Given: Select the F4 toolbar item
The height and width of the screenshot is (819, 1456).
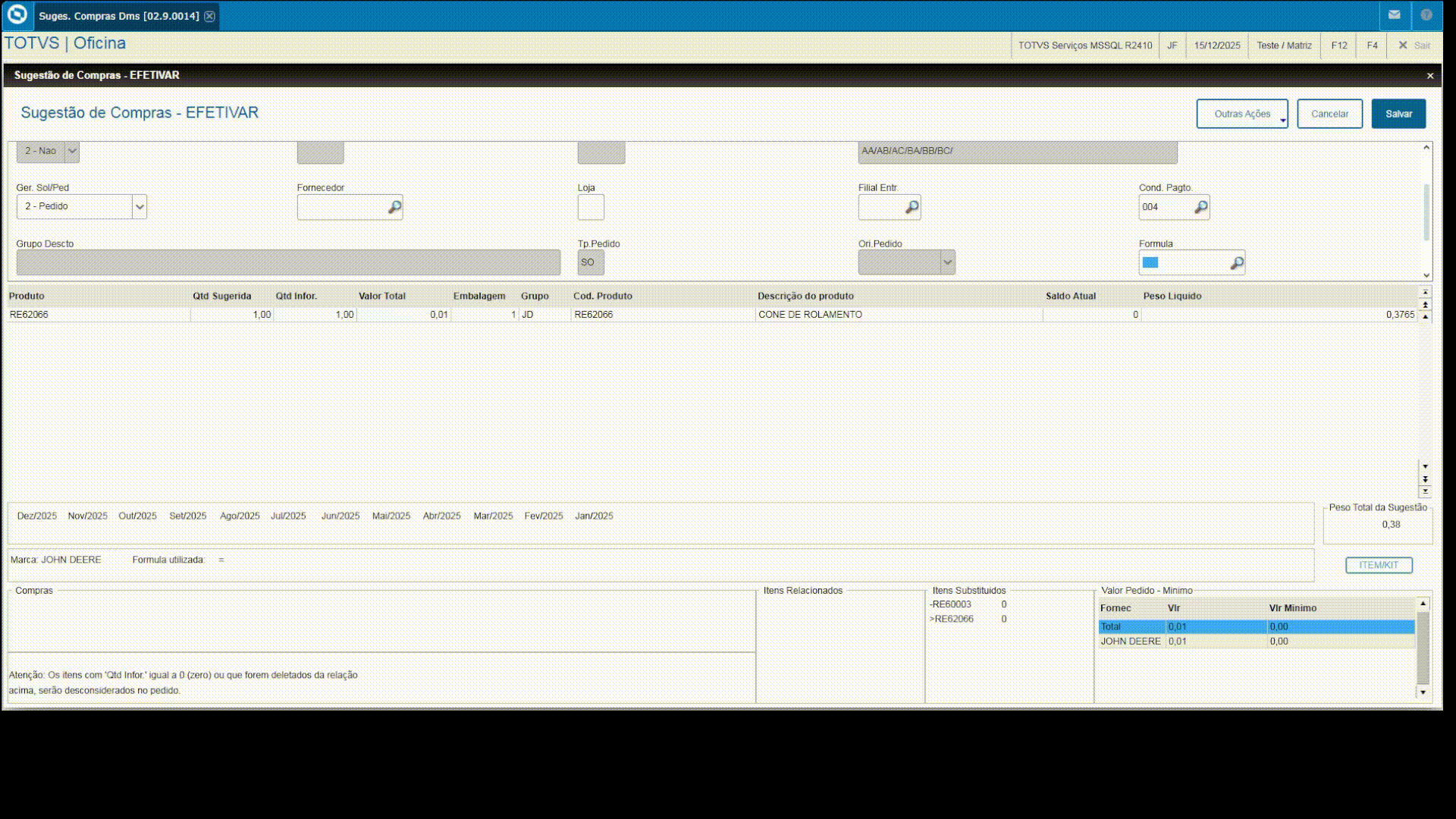Looking at the screenshot, I should point(1371,45).
